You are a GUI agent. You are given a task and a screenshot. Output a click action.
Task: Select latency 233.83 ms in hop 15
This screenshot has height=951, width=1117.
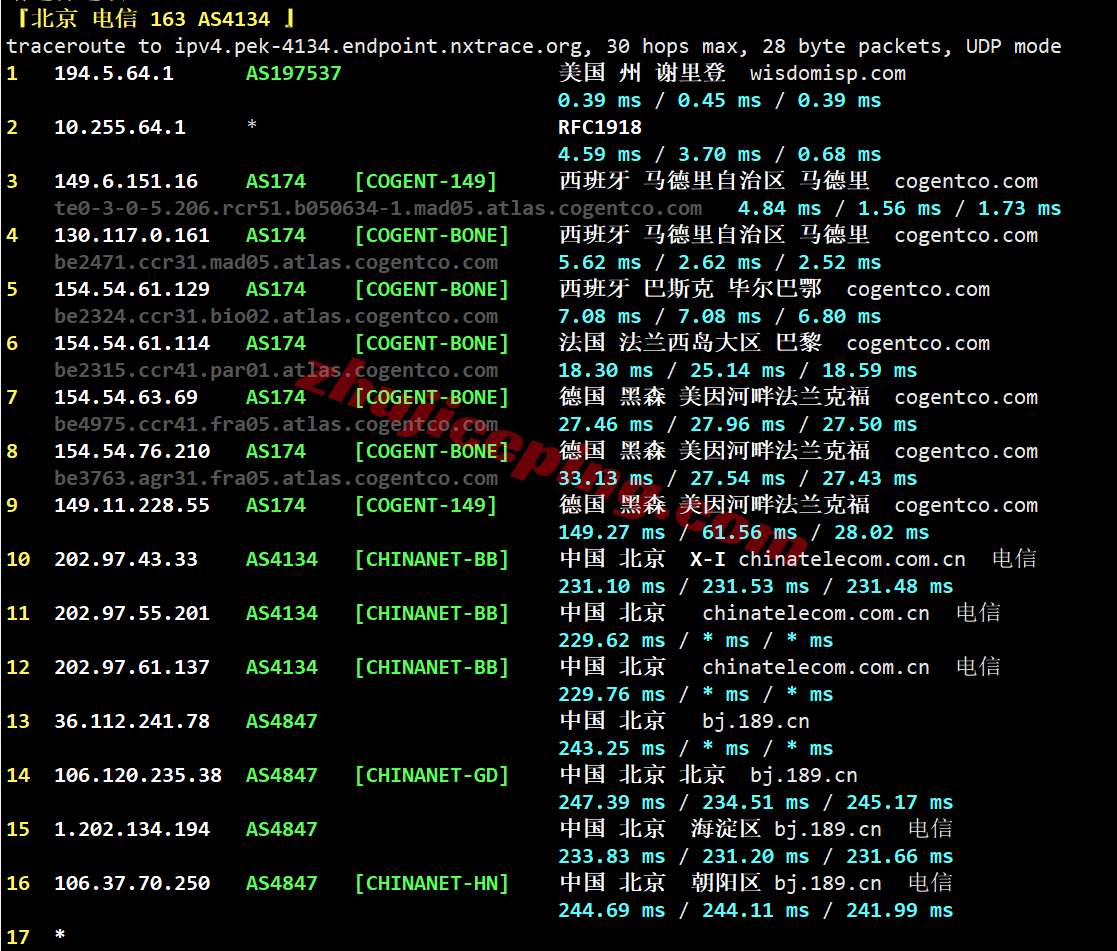[611, 857]
